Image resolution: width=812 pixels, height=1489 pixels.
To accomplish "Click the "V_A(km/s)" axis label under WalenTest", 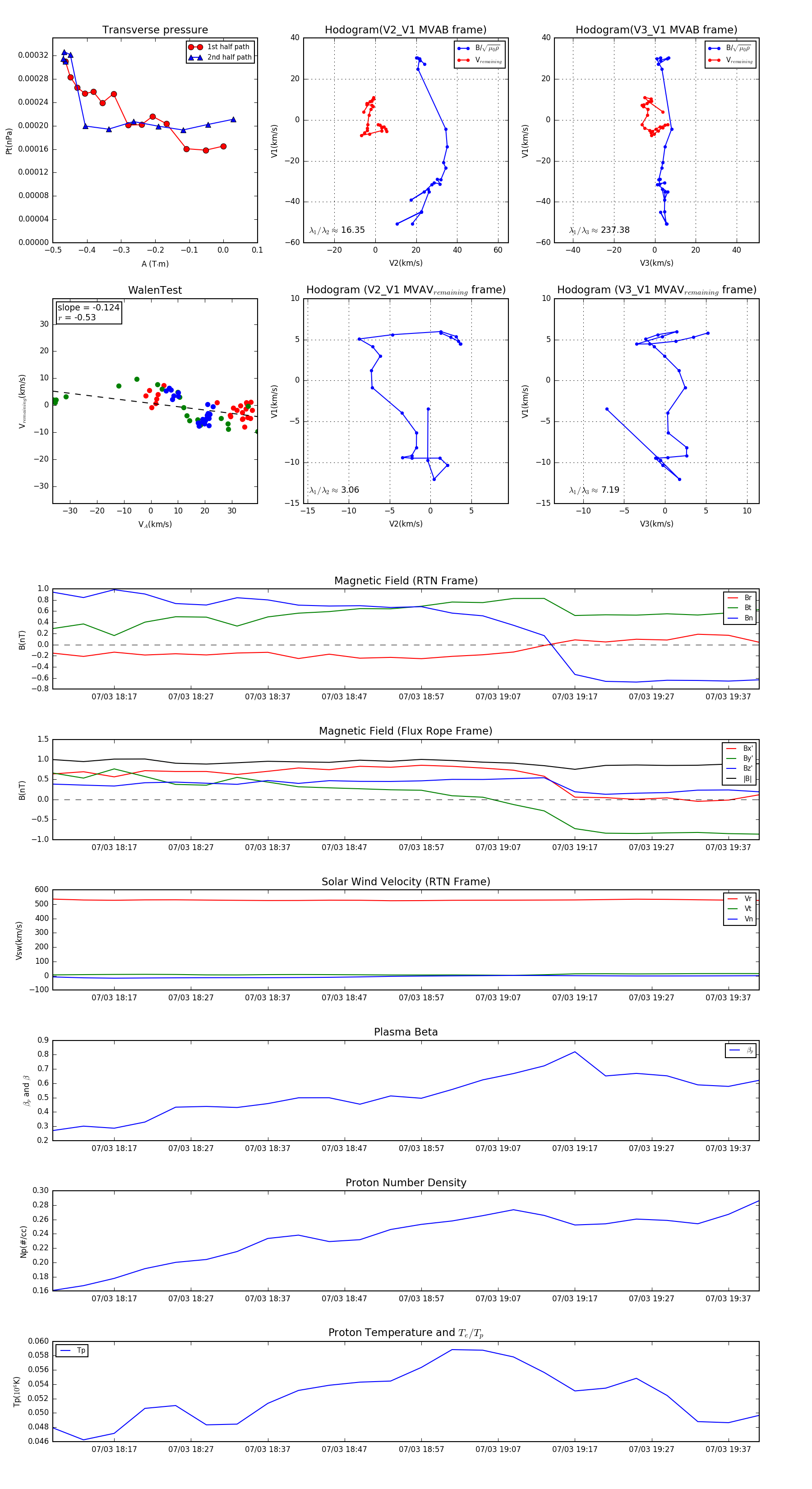I will coord(155,524).
